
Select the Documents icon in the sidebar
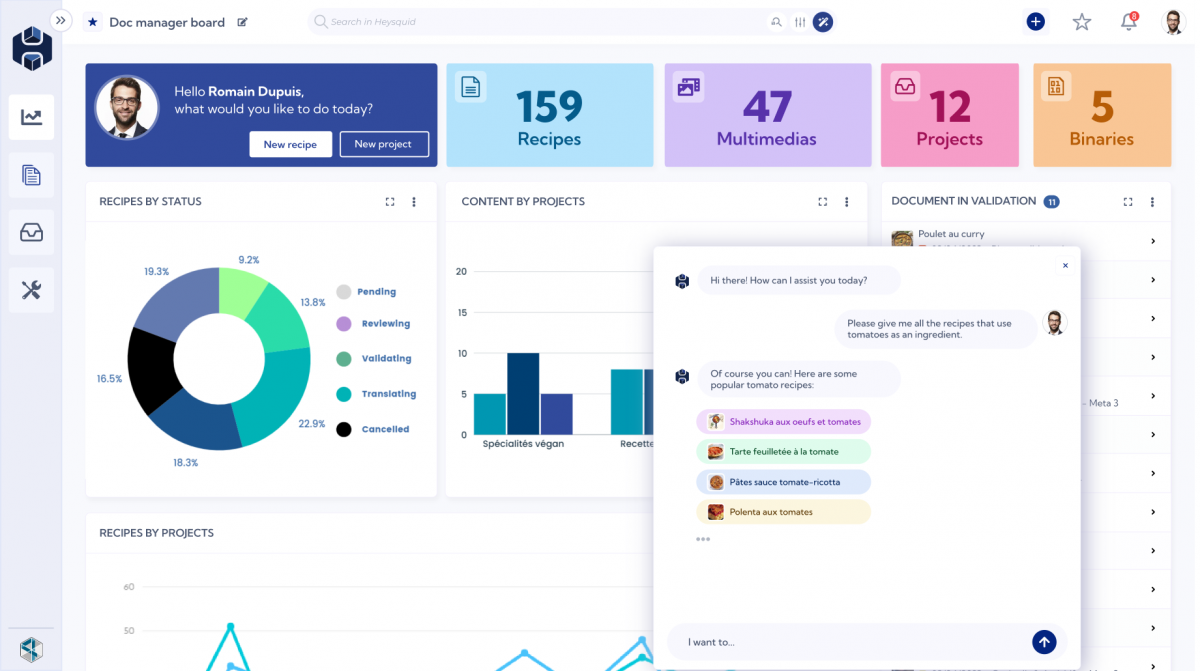point(33,175)
